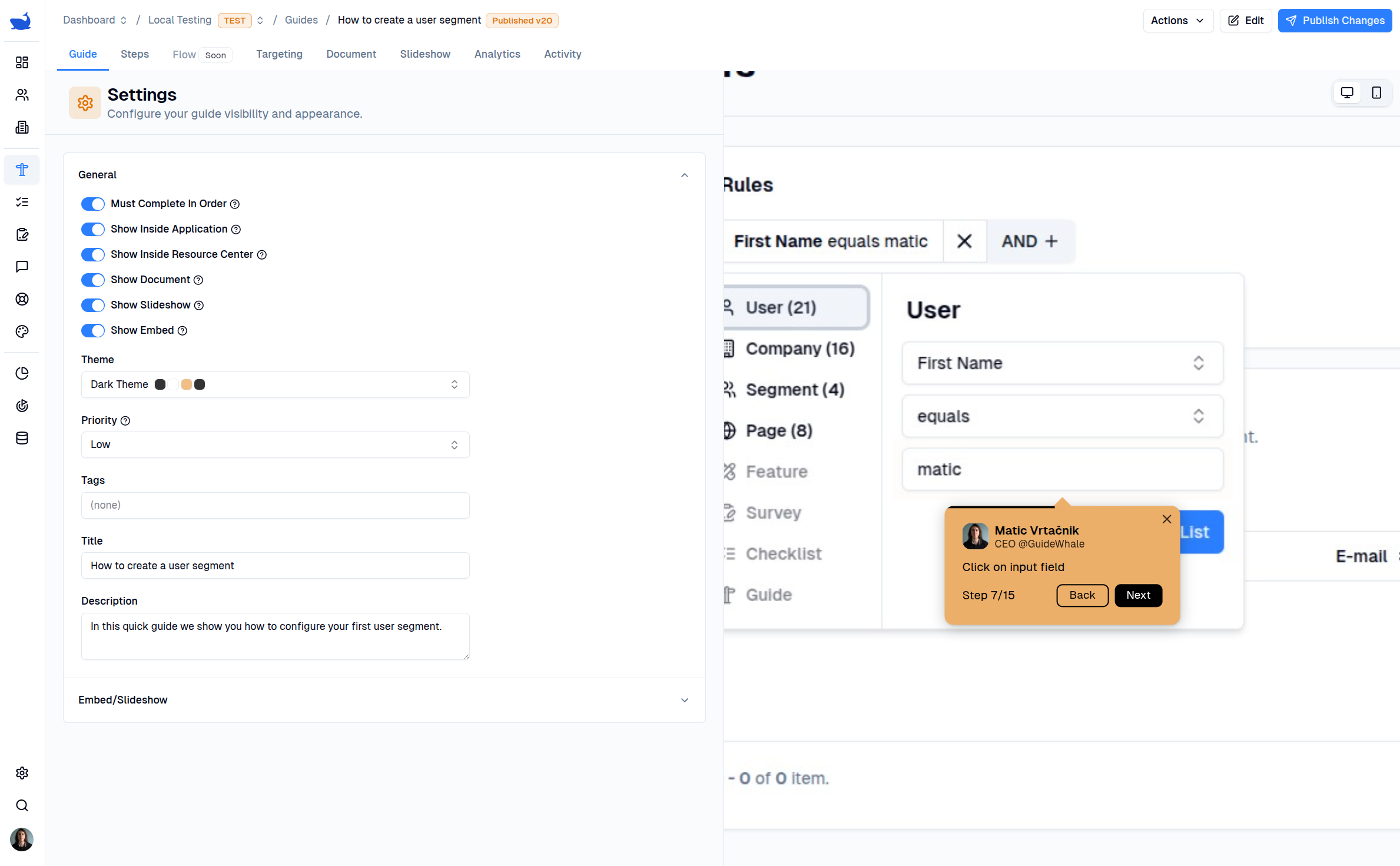Switch preview to mobile device icon
Screen dimensions: 1400x866
pyautogui.click(x=1376, y=92)
